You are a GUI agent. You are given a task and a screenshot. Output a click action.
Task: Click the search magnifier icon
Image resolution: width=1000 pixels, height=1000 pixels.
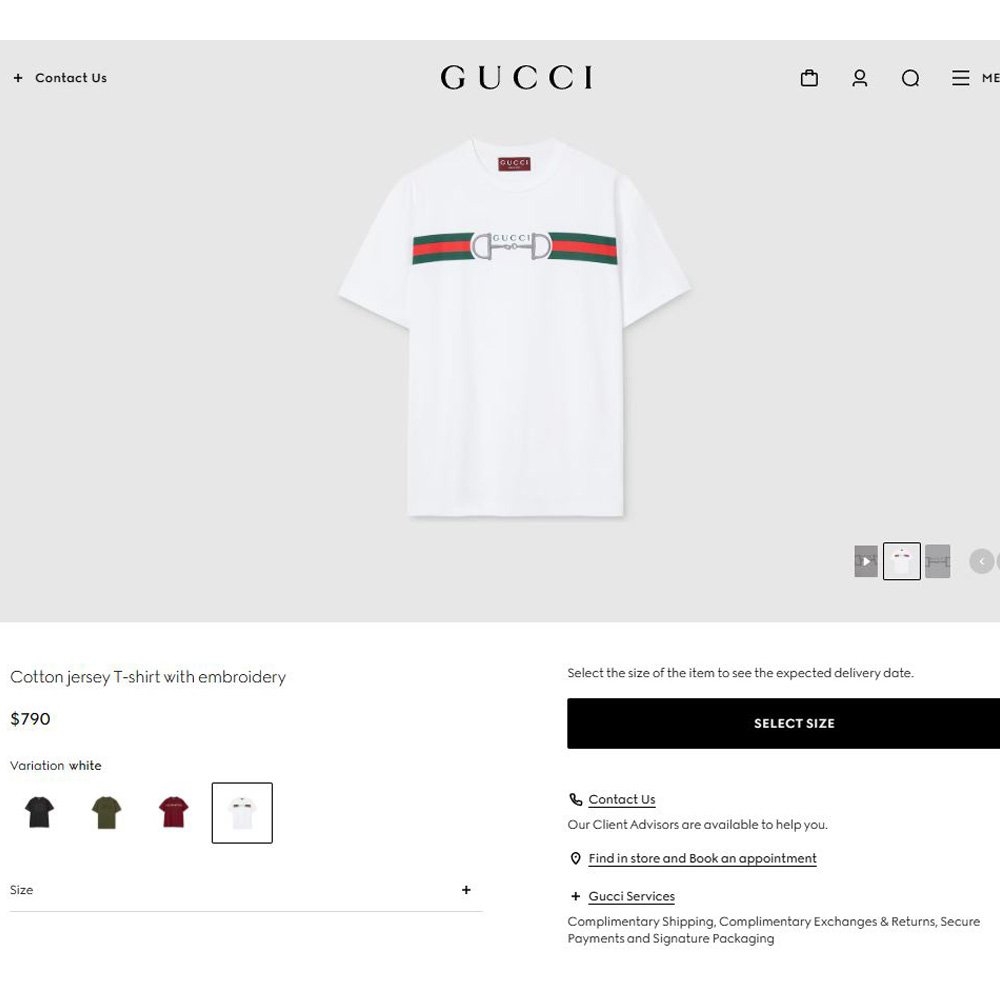coord(910,78)
